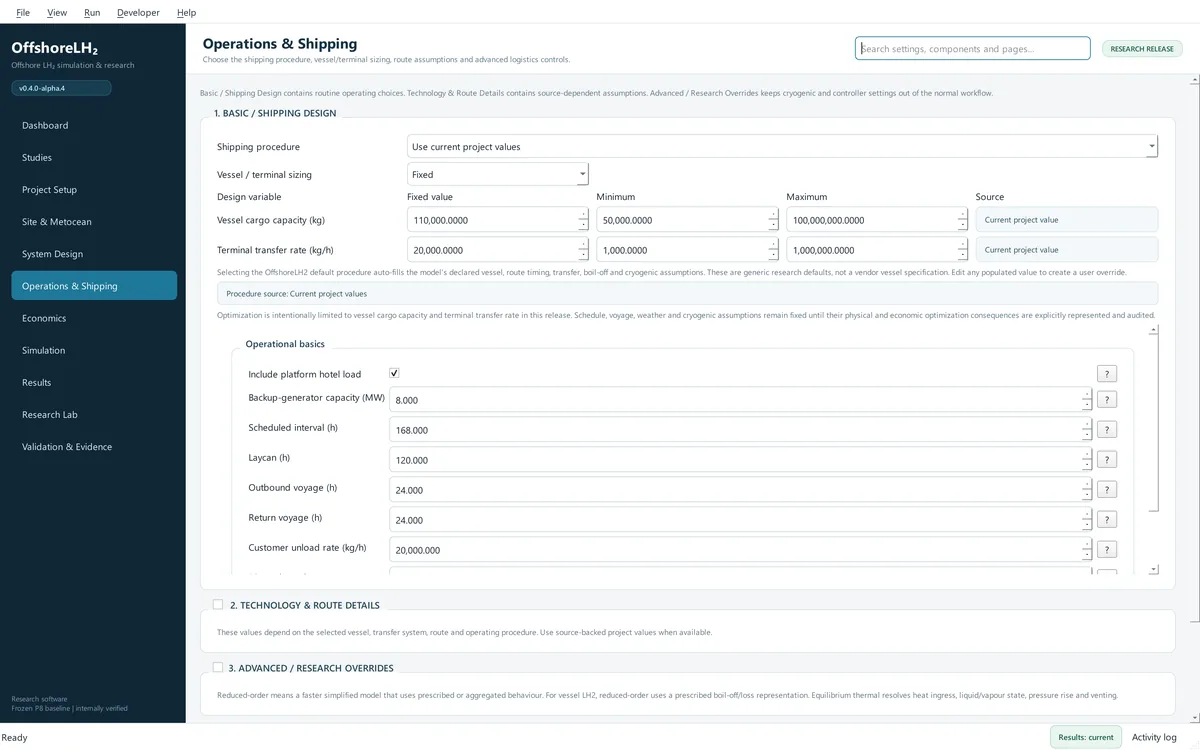Click the v0.4.0-alpha.4 version badge

pos(61,88)
